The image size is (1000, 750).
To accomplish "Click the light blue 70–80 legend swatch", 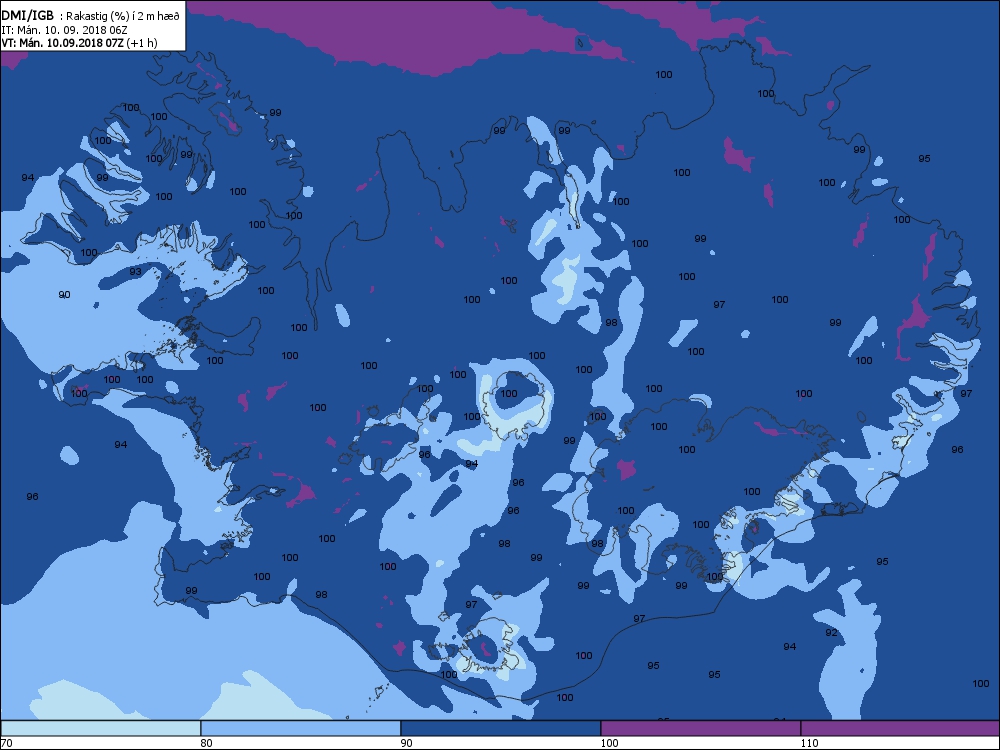I will point(101,728).
